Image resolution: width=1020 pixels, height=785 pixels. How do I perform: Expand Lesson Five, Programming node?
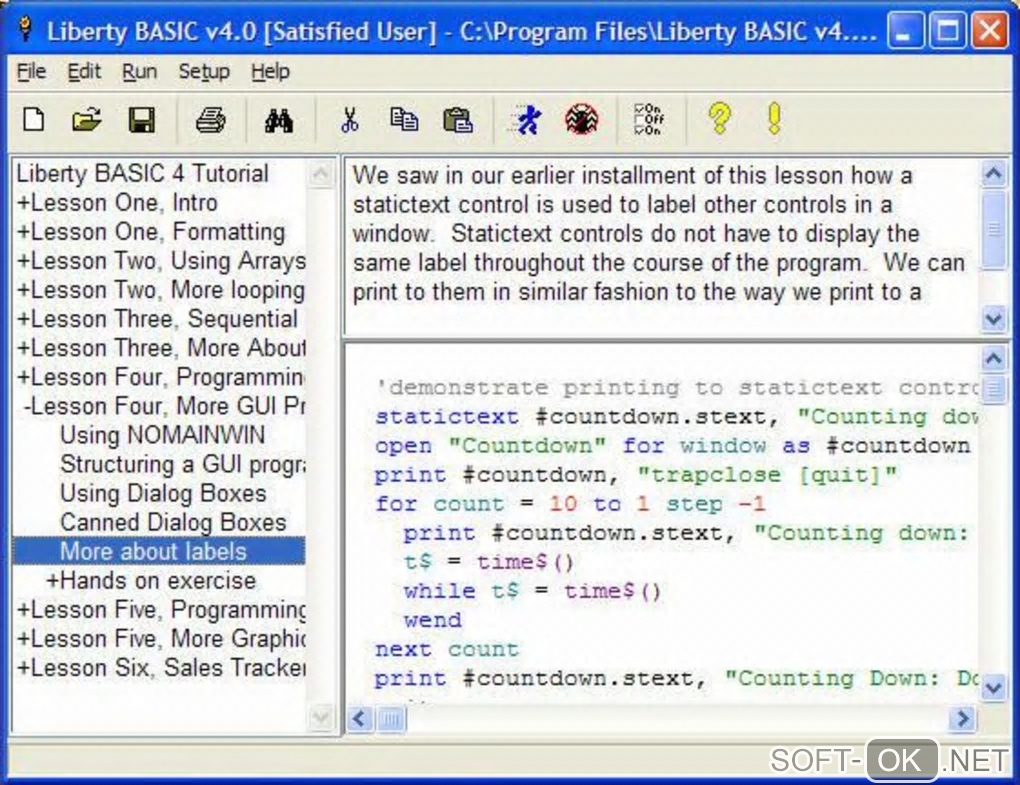coord(23,610)
